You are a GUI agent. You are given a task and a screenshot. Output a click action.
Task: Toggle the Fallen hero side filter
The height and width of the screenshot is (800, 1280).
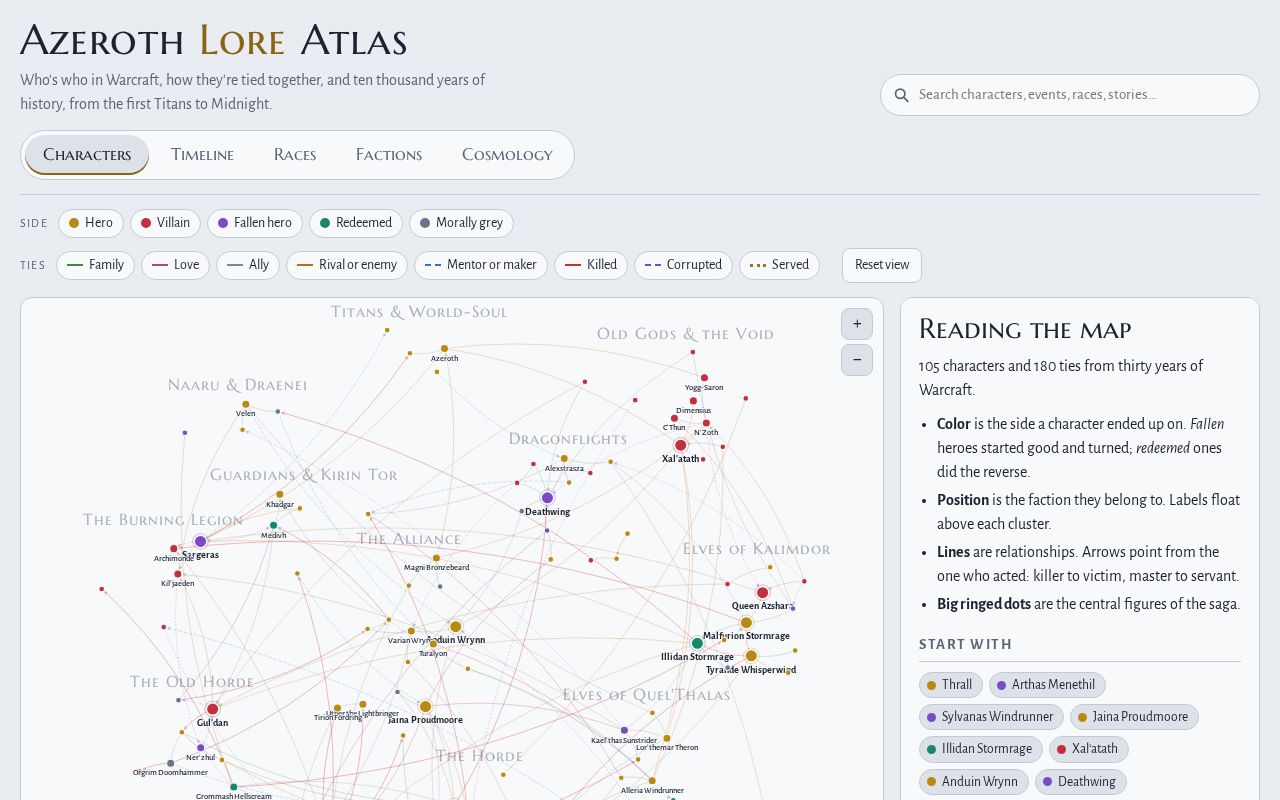[x=255, y=223]
